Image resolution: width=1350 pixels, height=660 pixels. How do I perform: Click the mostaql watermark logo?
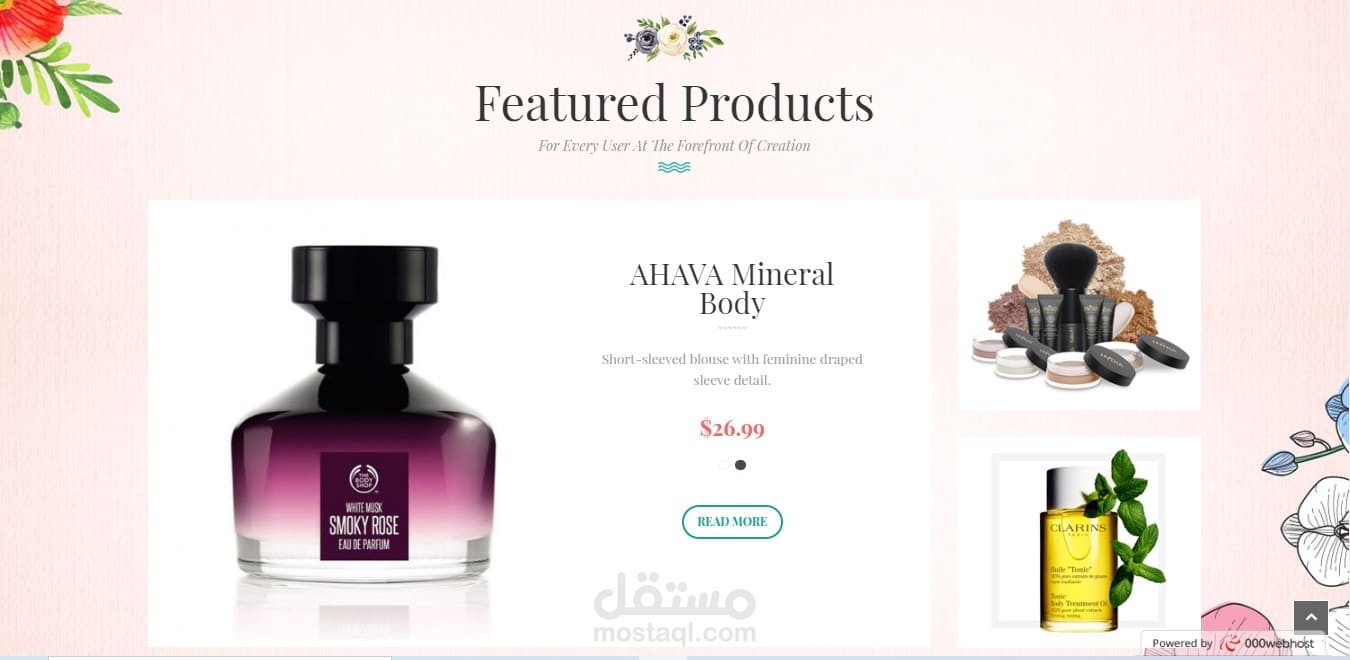[674, 607]
